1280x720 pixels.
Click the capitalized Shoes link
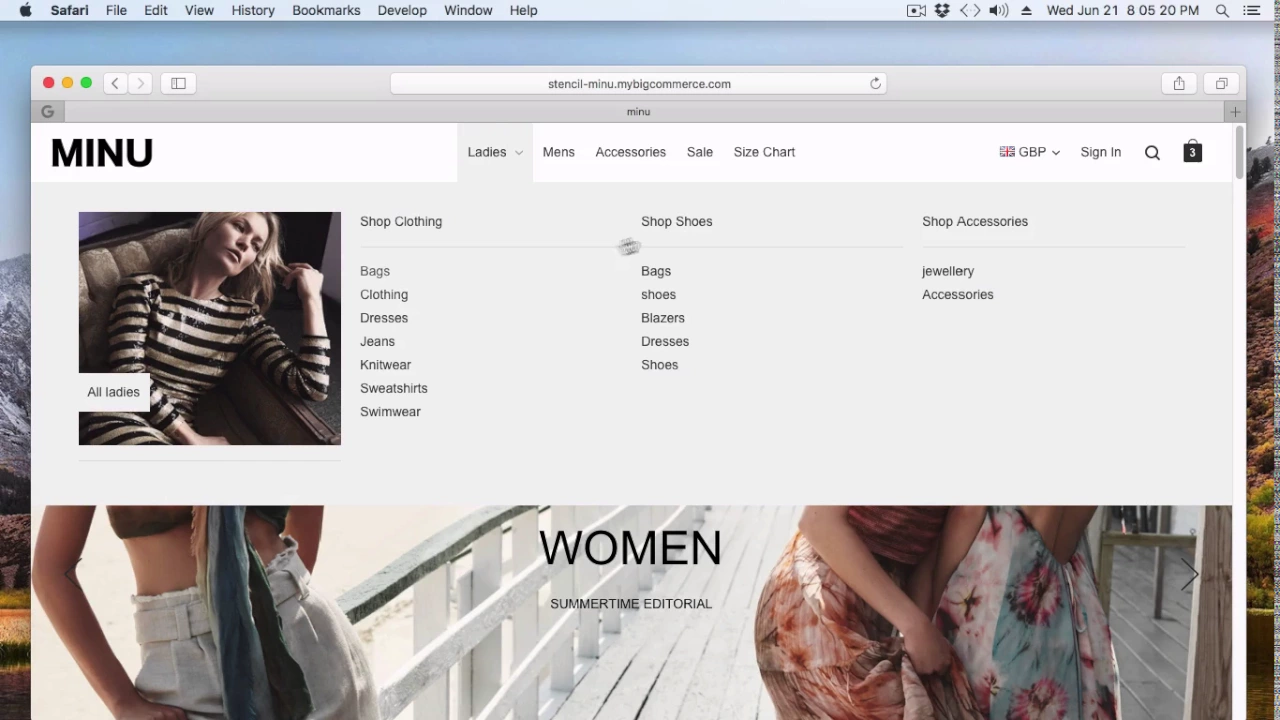659,365
